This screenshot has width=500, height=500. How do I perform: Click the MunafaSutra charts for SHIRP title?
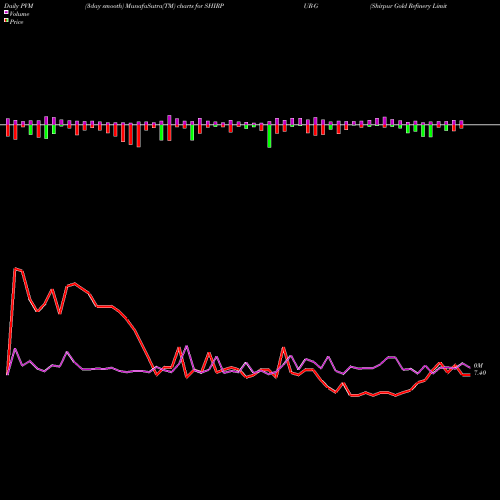pos(154,6)
